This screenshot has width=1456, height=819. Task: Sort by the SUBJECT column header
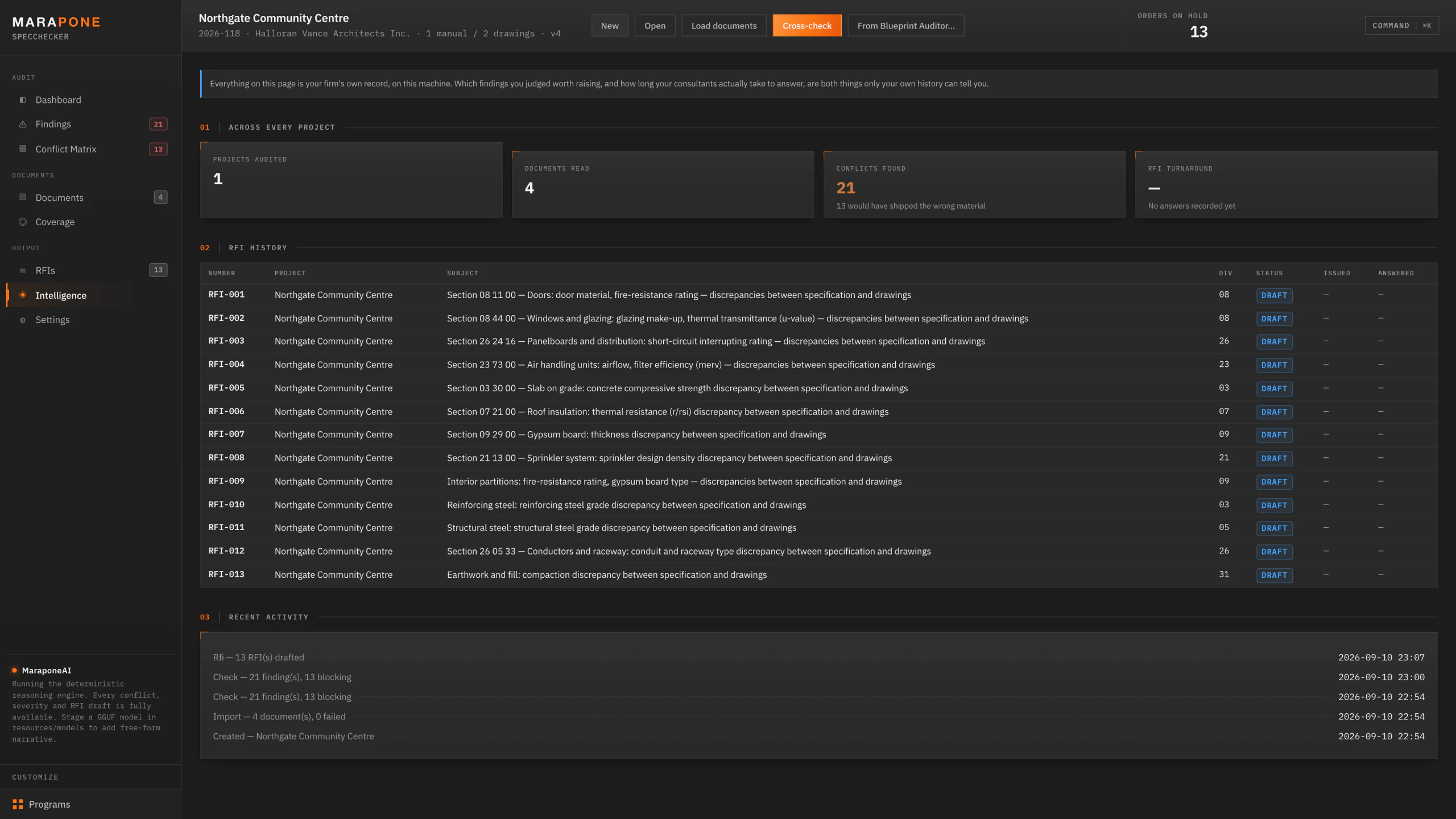pyautogui.click(x=462, y=273)
